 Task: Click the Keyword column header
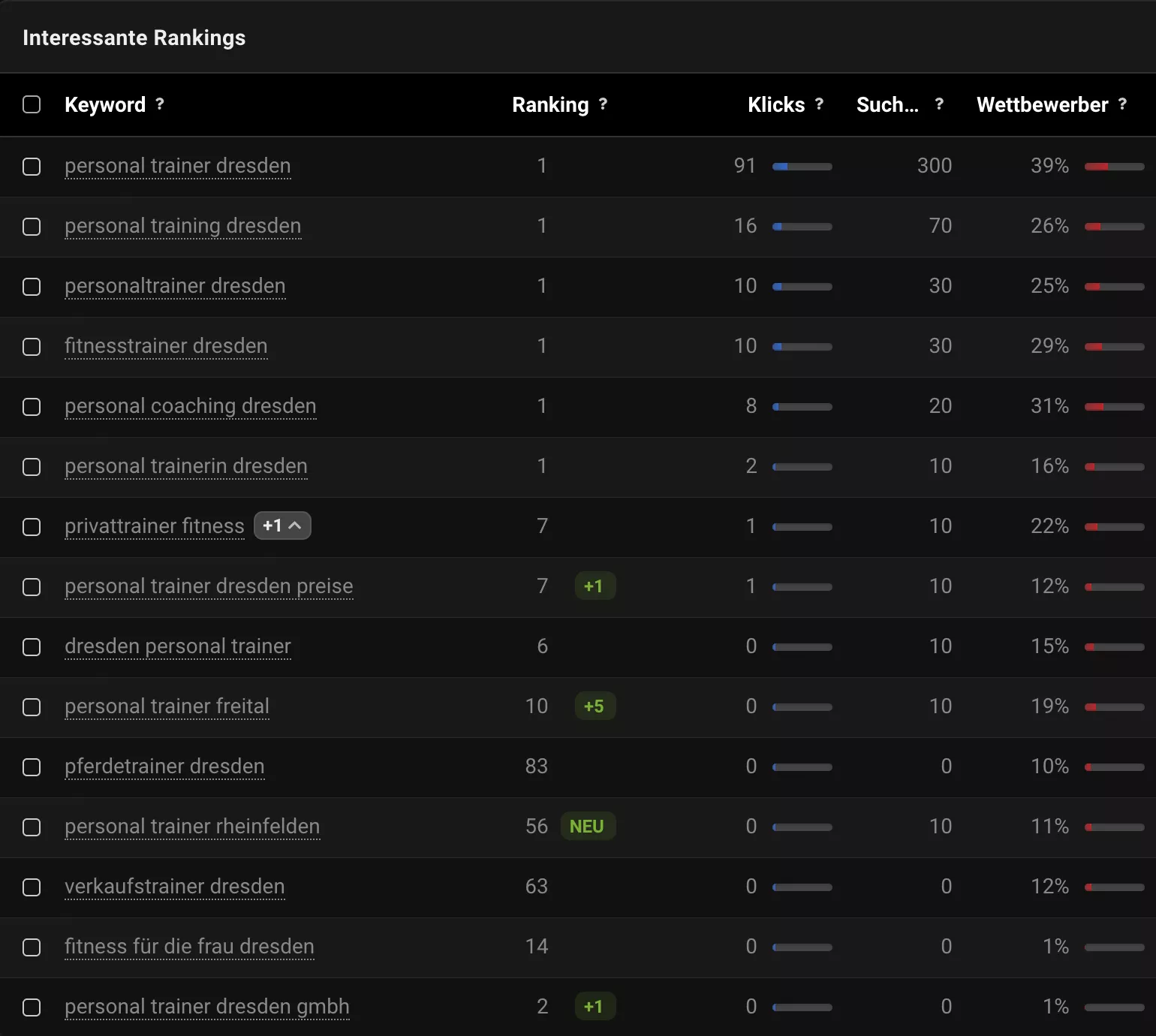point(106,104)
